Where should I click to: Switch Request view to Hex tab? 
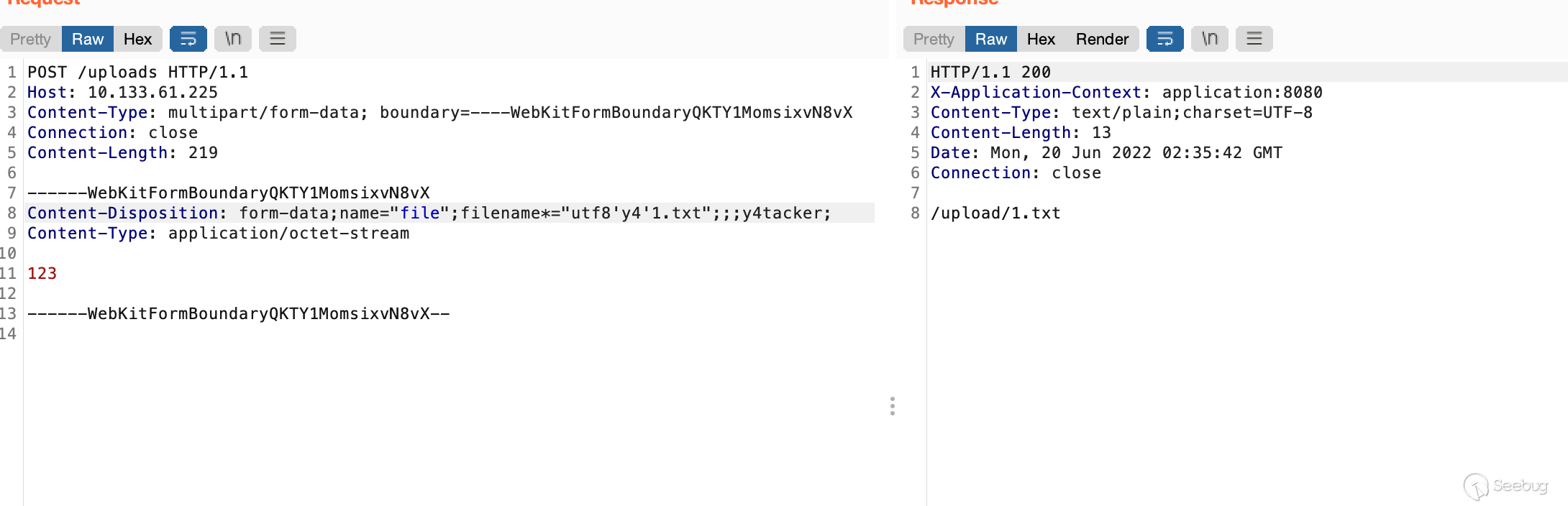point(137,39)
